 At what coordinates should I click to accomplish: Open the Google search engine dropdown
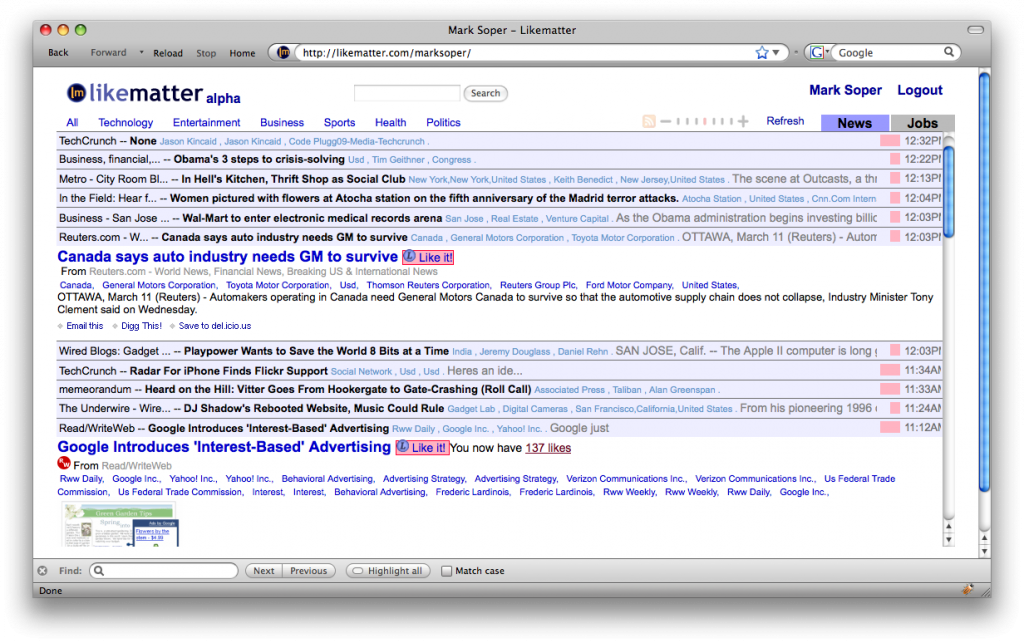818,52
